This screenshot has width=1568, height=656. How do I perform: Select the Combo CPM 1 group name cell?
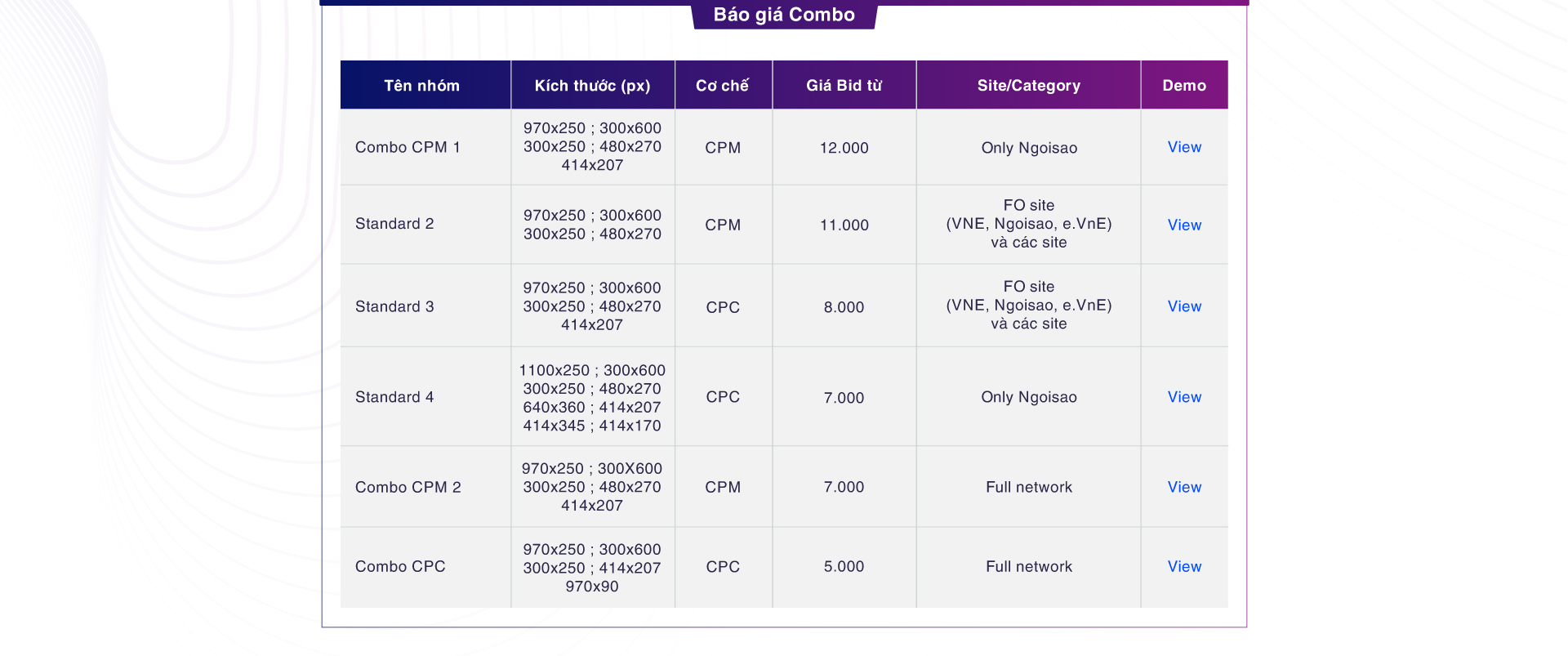point(425,147)
